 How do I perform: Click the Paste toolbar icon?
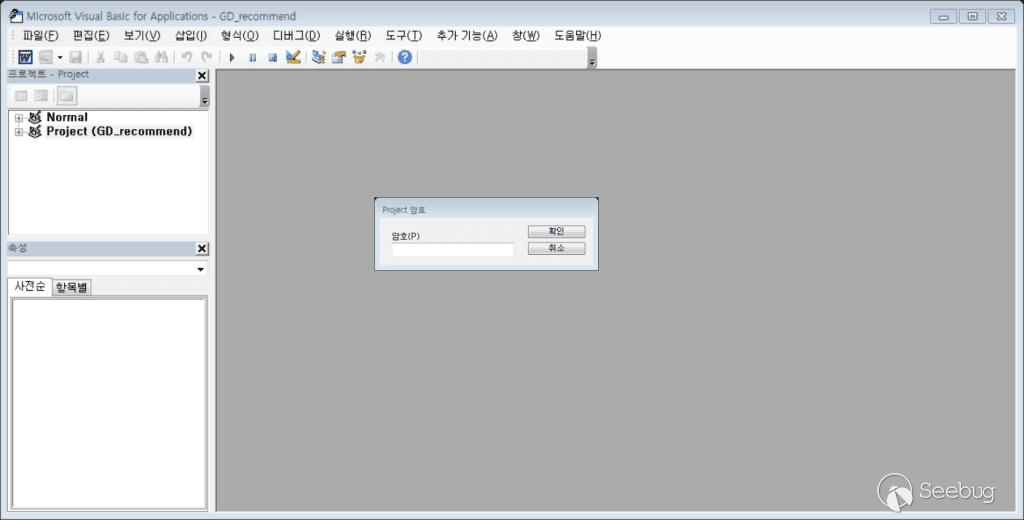(x=140, y=57)
